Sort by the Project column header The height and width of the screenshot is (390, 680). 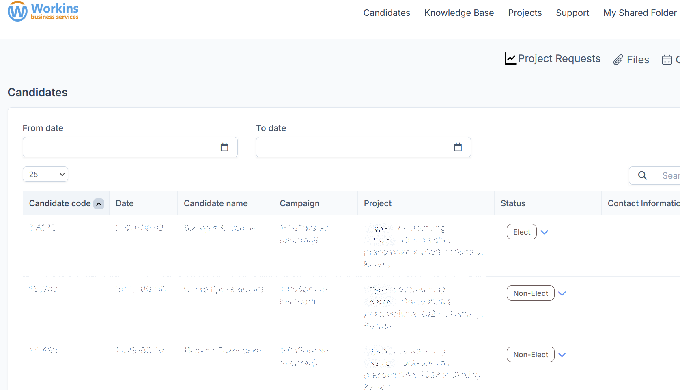tap(377, 203)
